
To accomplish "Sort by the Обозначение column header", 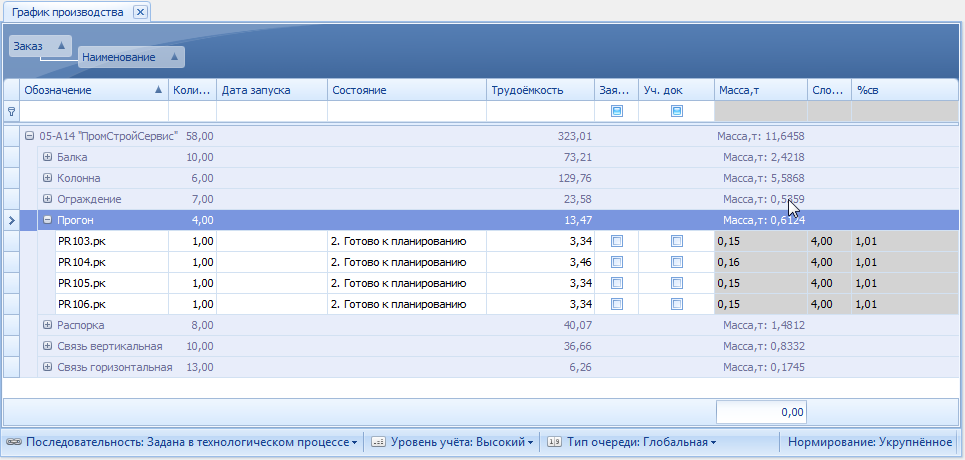I will (x=94, y=90).
